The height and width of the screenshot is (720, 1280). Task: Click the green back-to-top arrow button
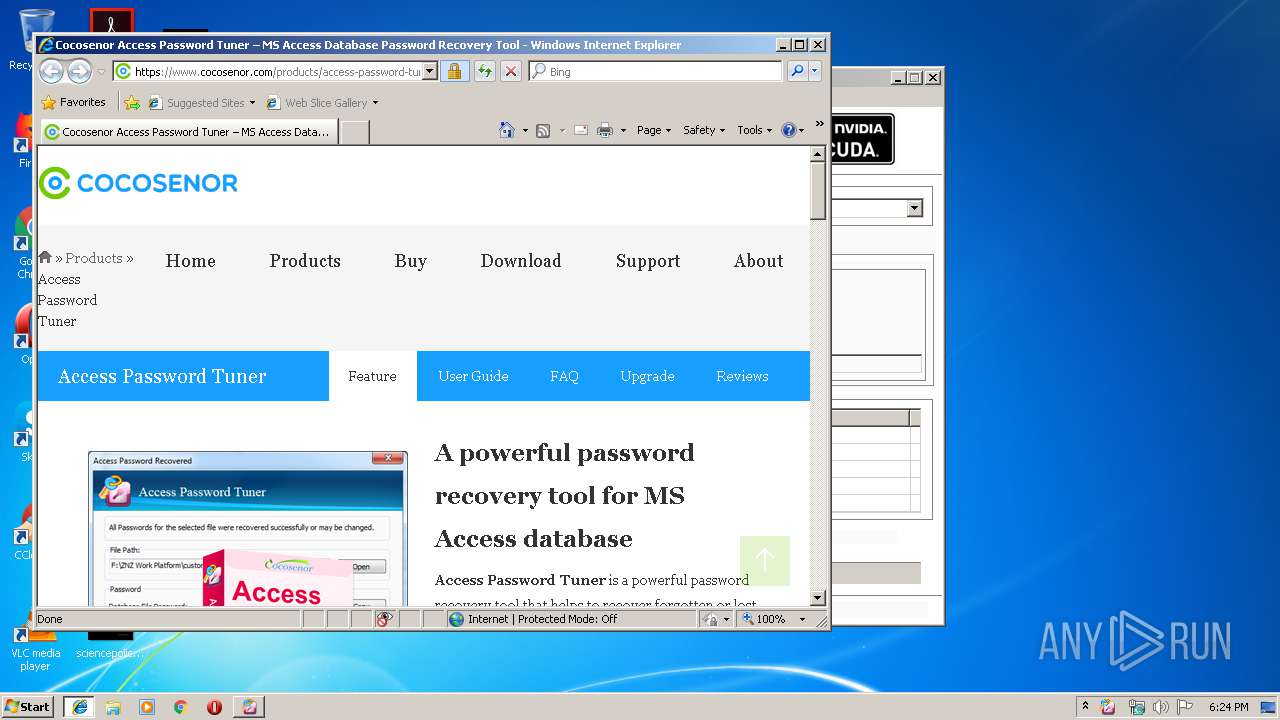click(765, 560)
